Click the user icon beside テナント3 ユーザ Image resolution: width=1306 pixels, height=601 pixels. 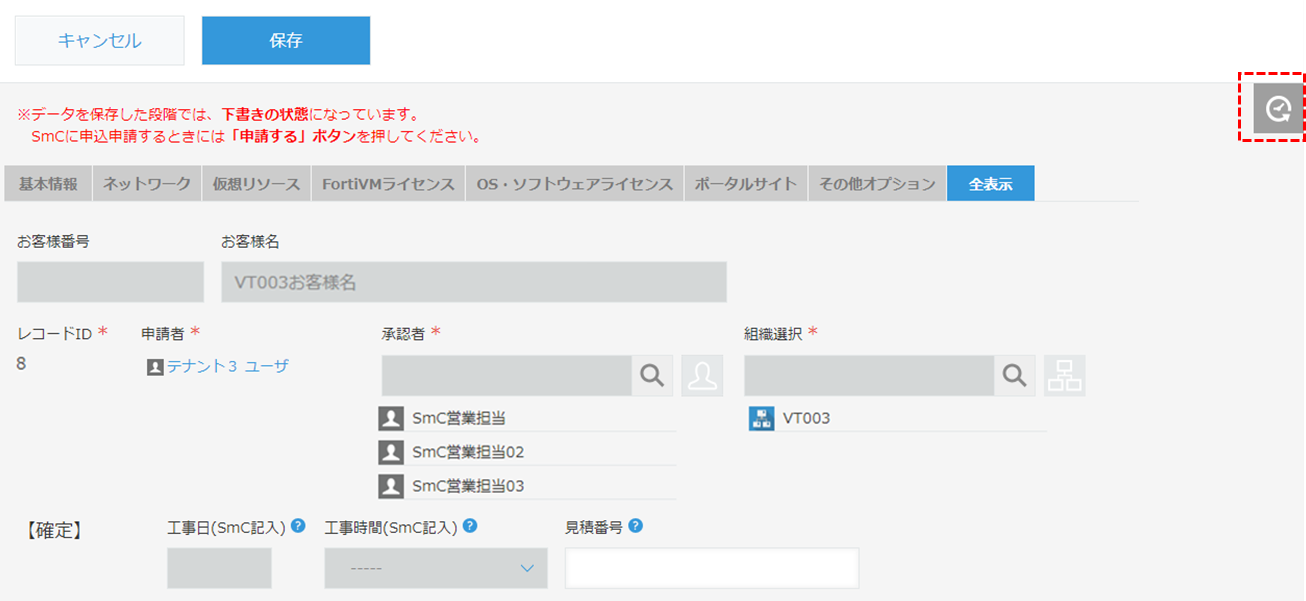tap(155, 367)
